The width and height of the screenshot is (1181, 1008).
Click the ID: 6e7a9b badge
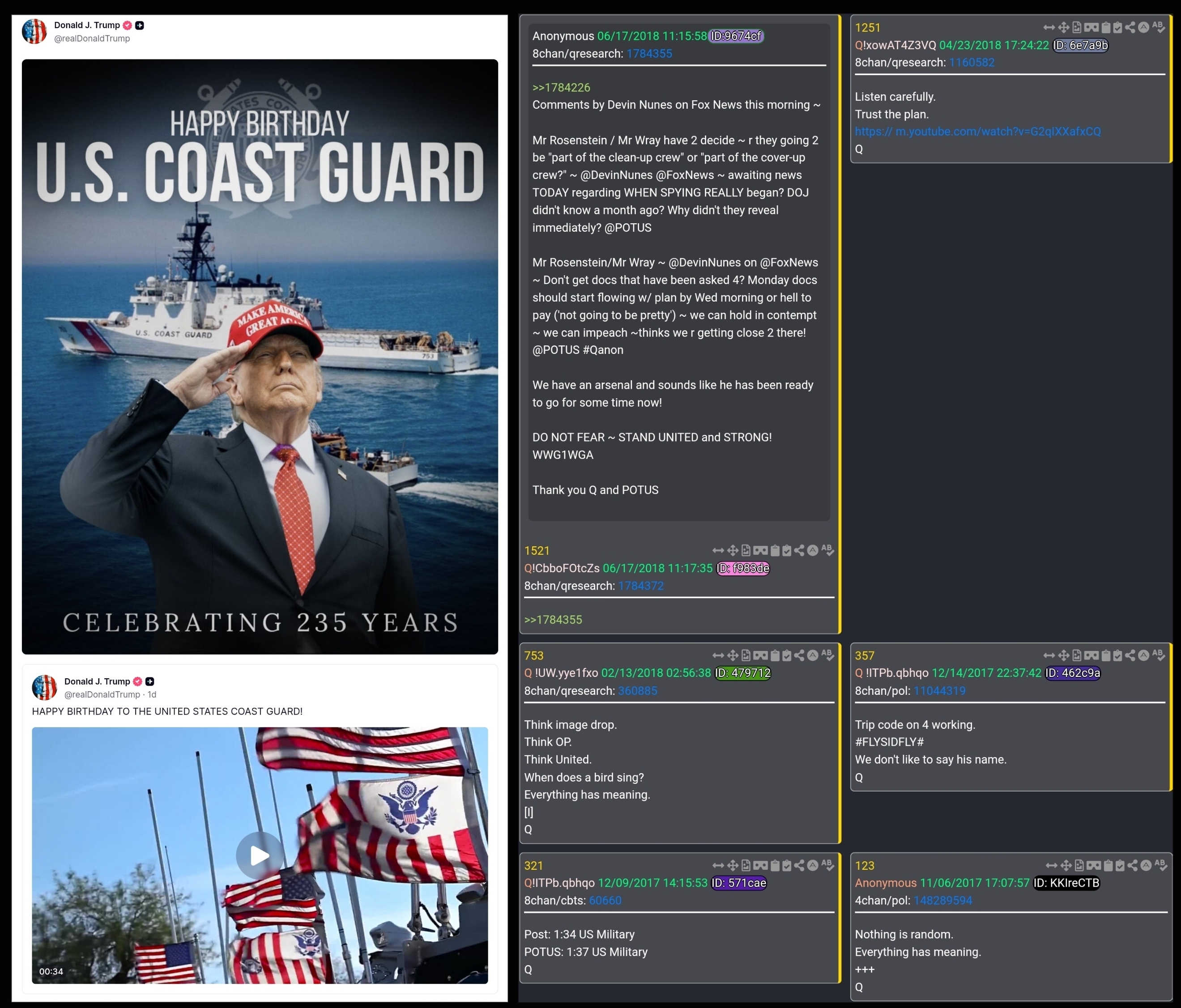pyautogui.click(x=1080, y=45)
